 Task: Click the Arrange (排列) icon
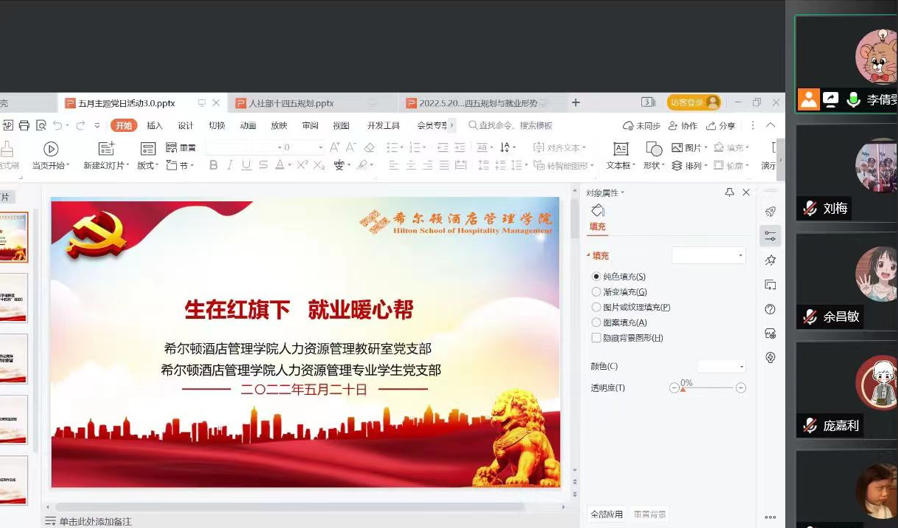[676, 166]
